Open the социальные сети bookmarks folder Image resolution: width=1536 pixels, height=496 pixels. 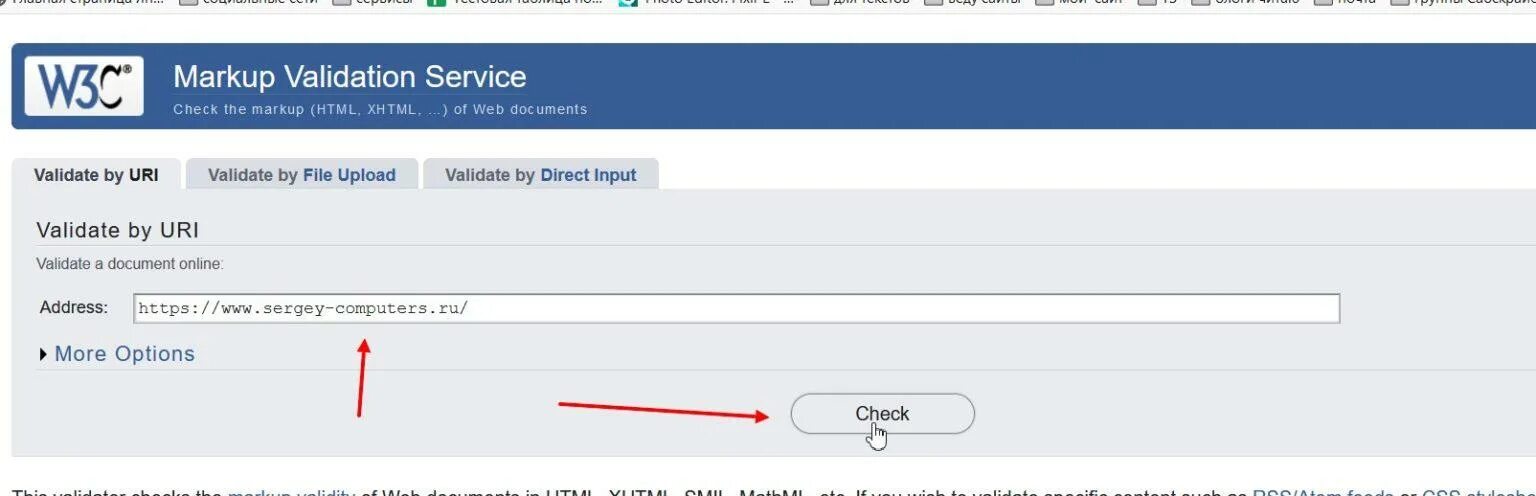248,3
